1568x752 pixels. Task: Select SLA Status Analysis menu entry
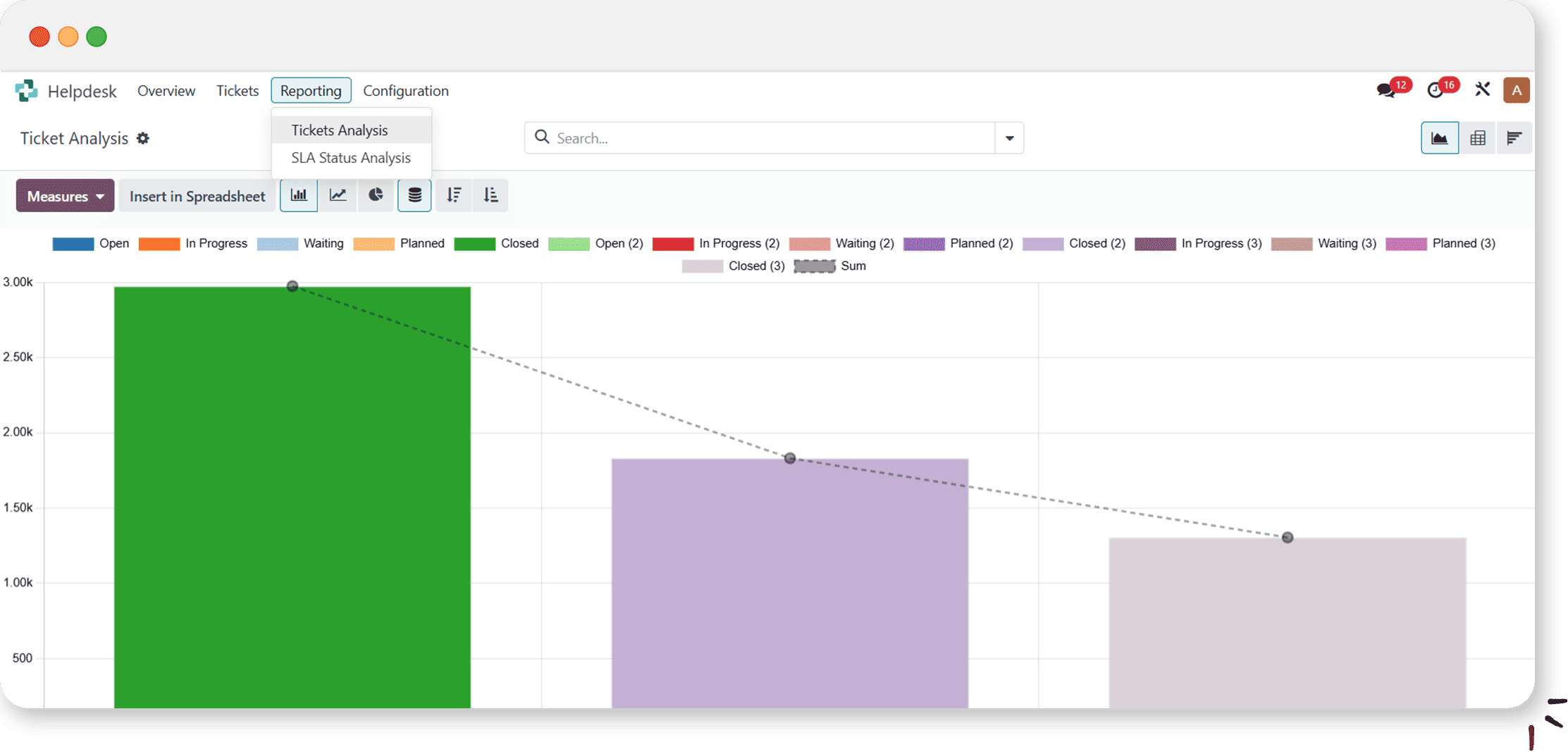(351, 158)
